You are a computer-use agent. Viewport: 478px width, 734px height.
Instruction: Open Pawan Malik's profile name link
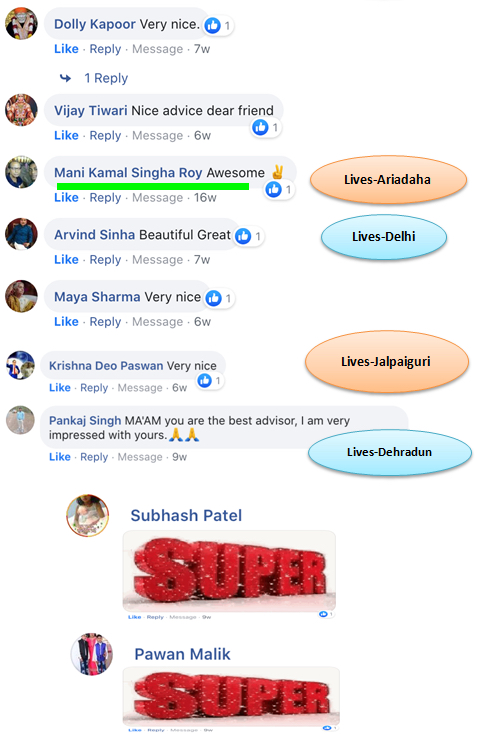(x=183, y=654)
